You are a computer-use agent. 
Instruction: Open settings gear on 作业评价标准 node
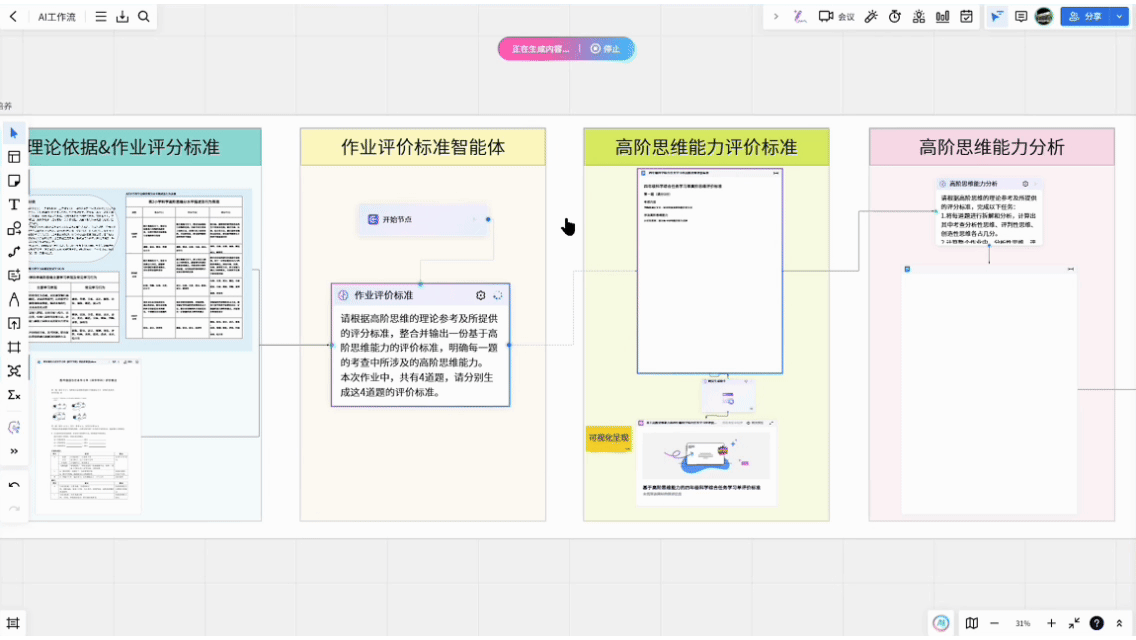pos(480,296)
